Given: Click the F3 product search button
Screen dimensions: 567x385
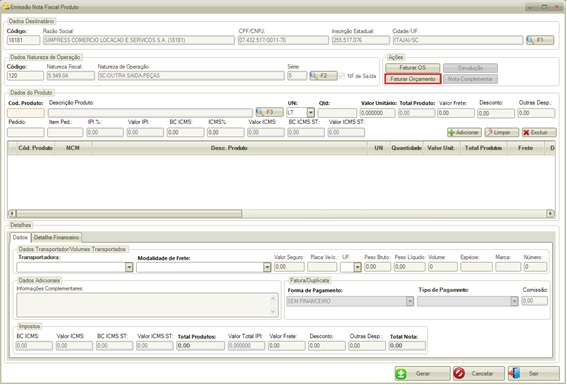Looking at the screenshot, I should pos(269,112).
